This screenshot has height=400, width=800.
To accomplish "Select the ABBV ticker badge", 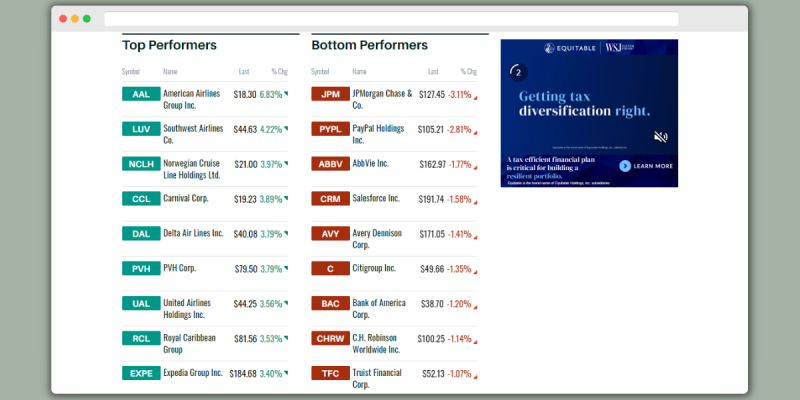I will 331,164.
